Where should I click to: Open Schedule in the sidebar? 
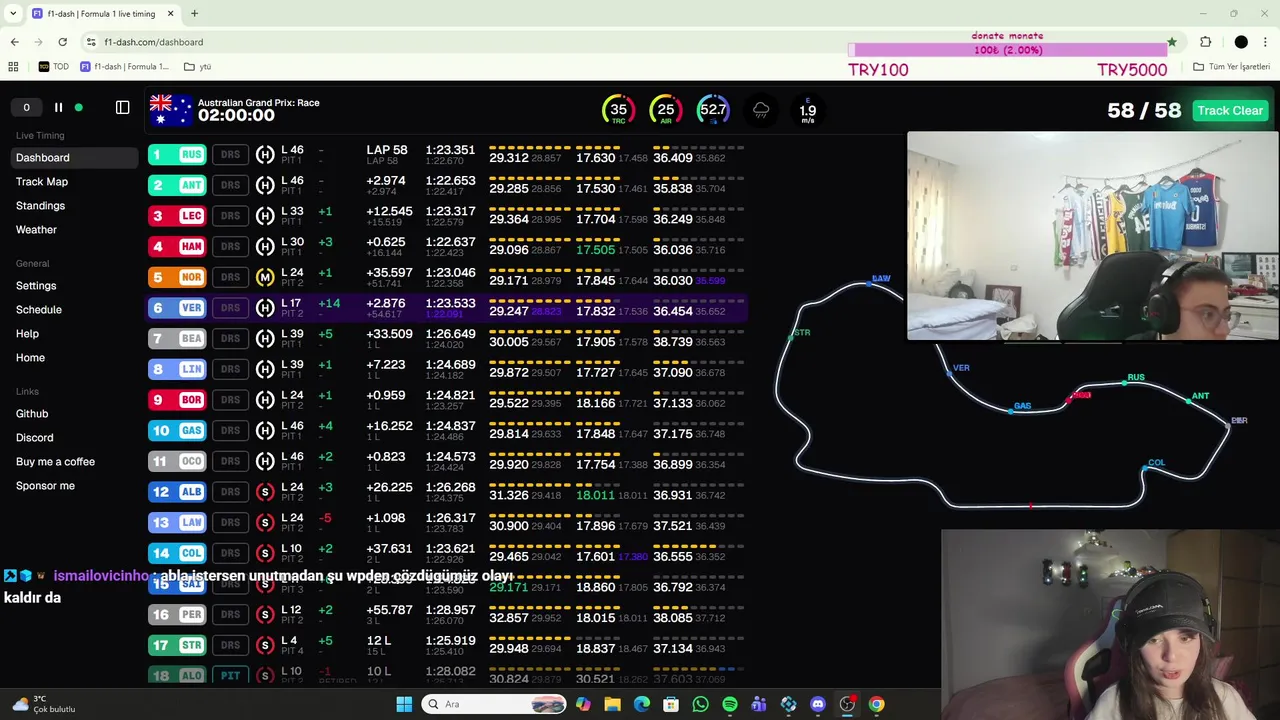click(x=39, y=310)
